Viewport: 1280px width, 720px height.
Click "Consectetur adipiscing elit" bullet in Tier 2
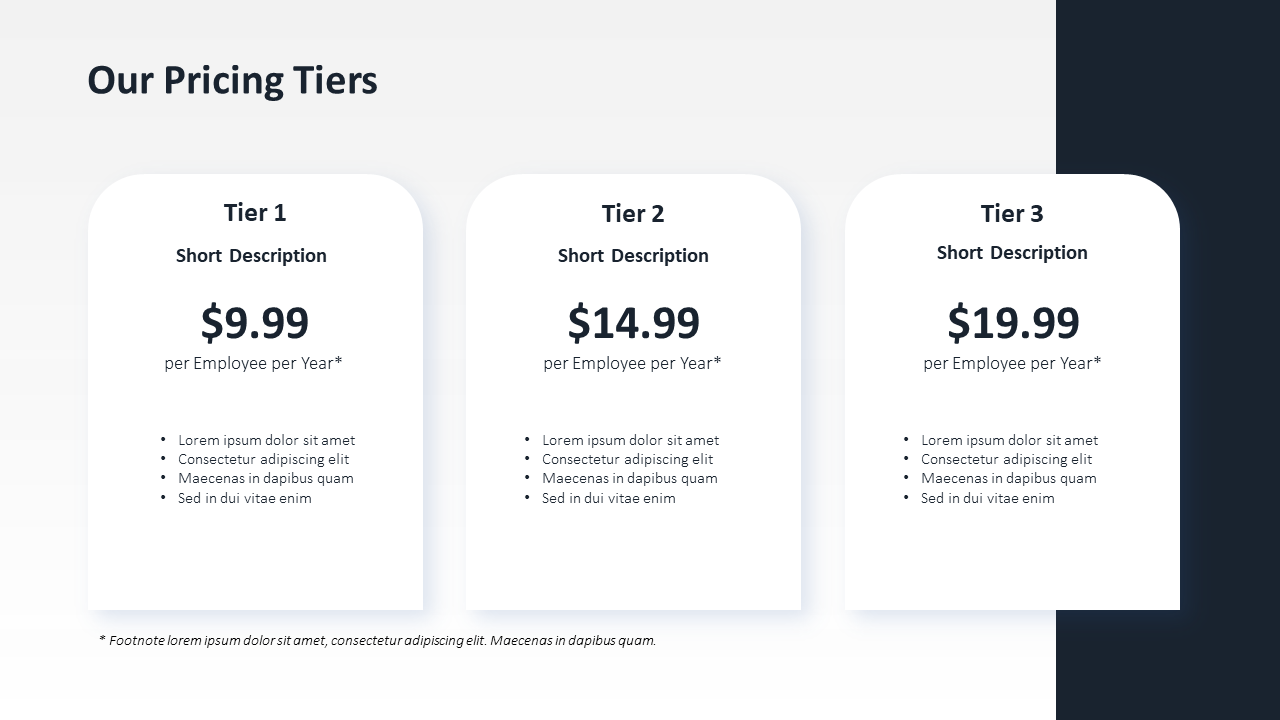[x=627, y=459]
